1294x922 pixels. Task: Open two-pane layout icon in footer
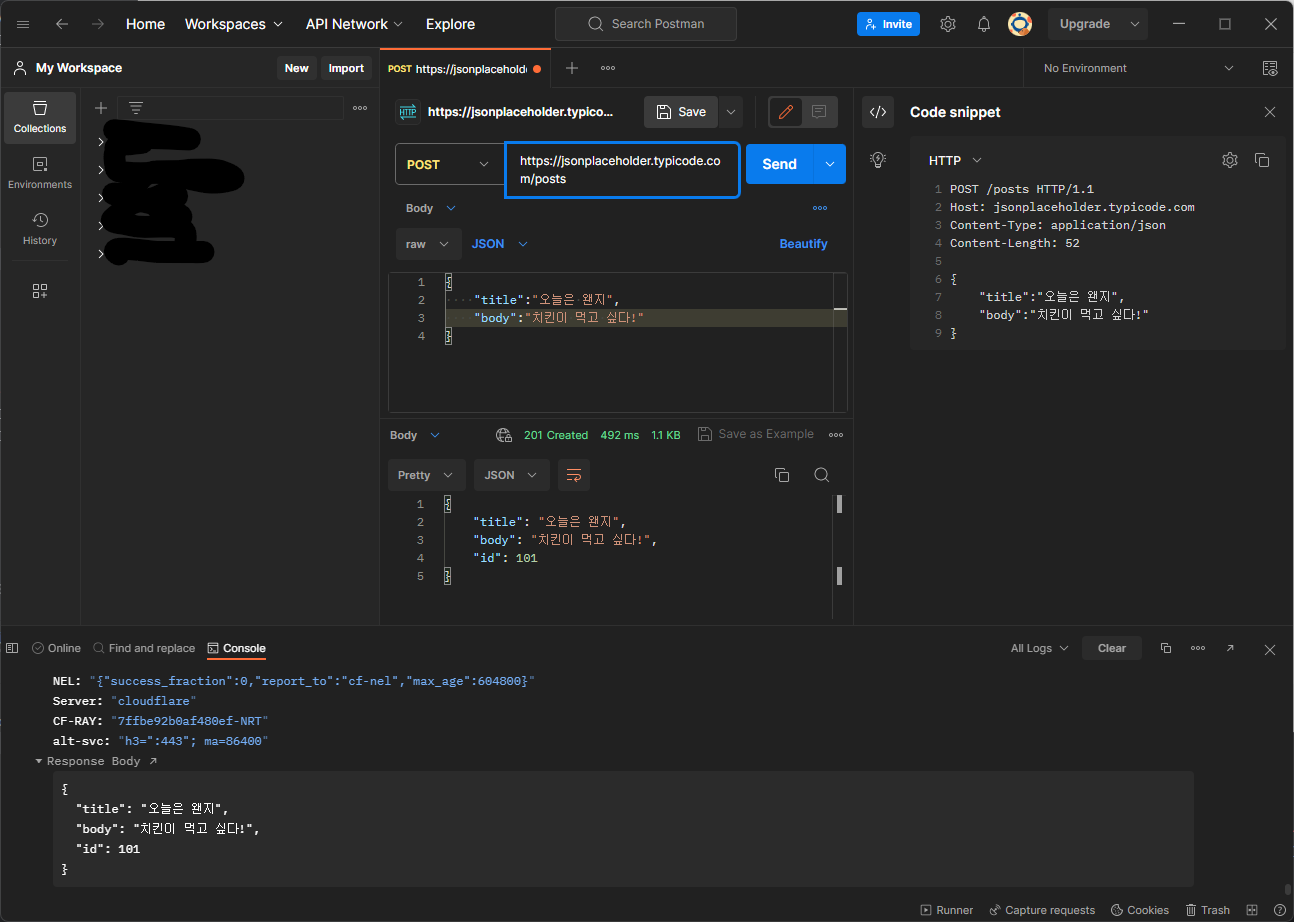1252,910
